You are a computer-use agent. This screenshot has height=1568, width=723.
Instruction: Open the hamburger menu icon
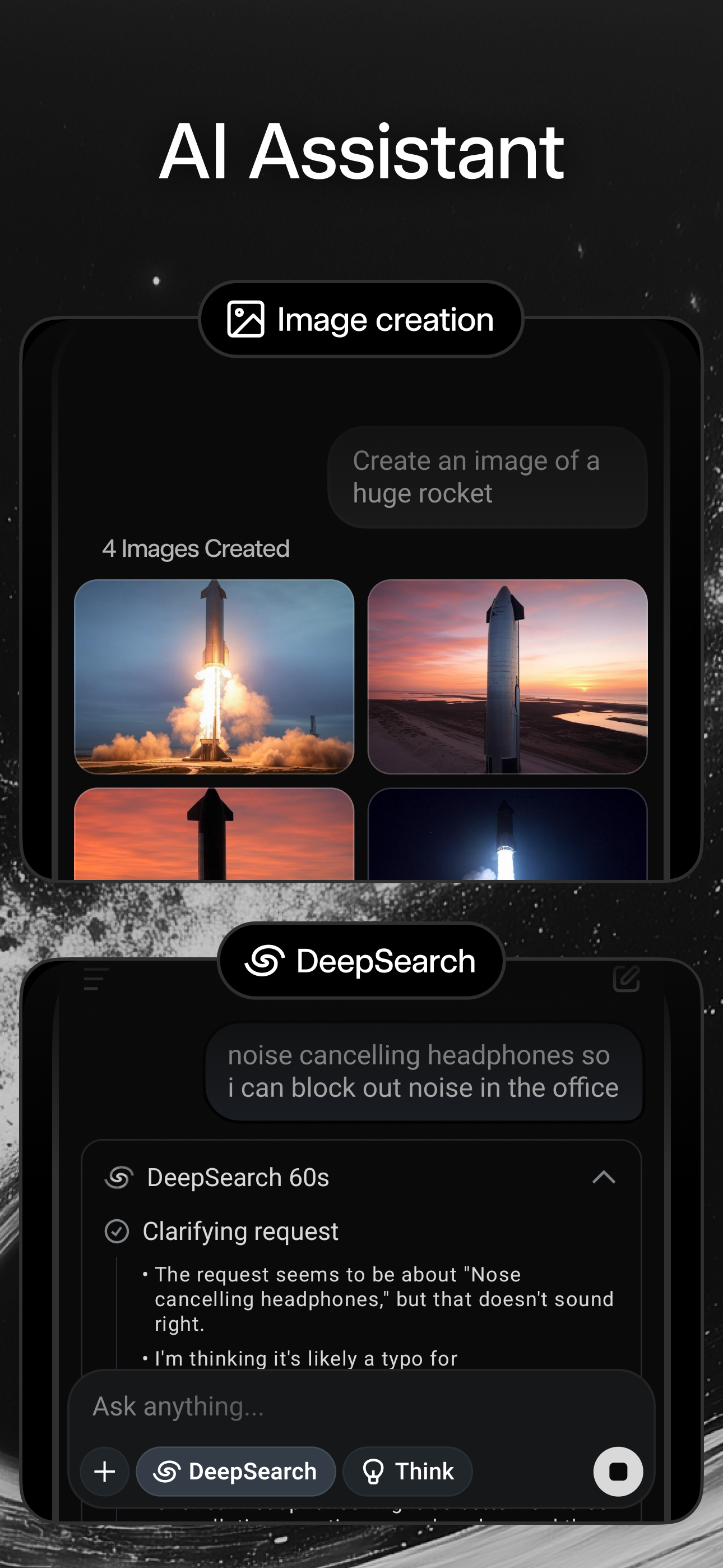pyautogui.click(x=95, y=979)
